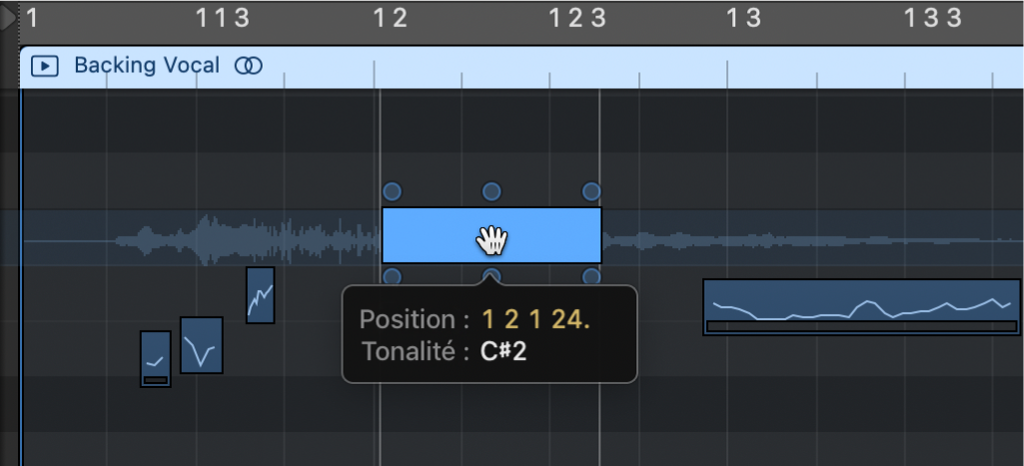Select the lowest small note at far left
The width and height of the screenshot is (1024, 466).
(x=155, y=359)
